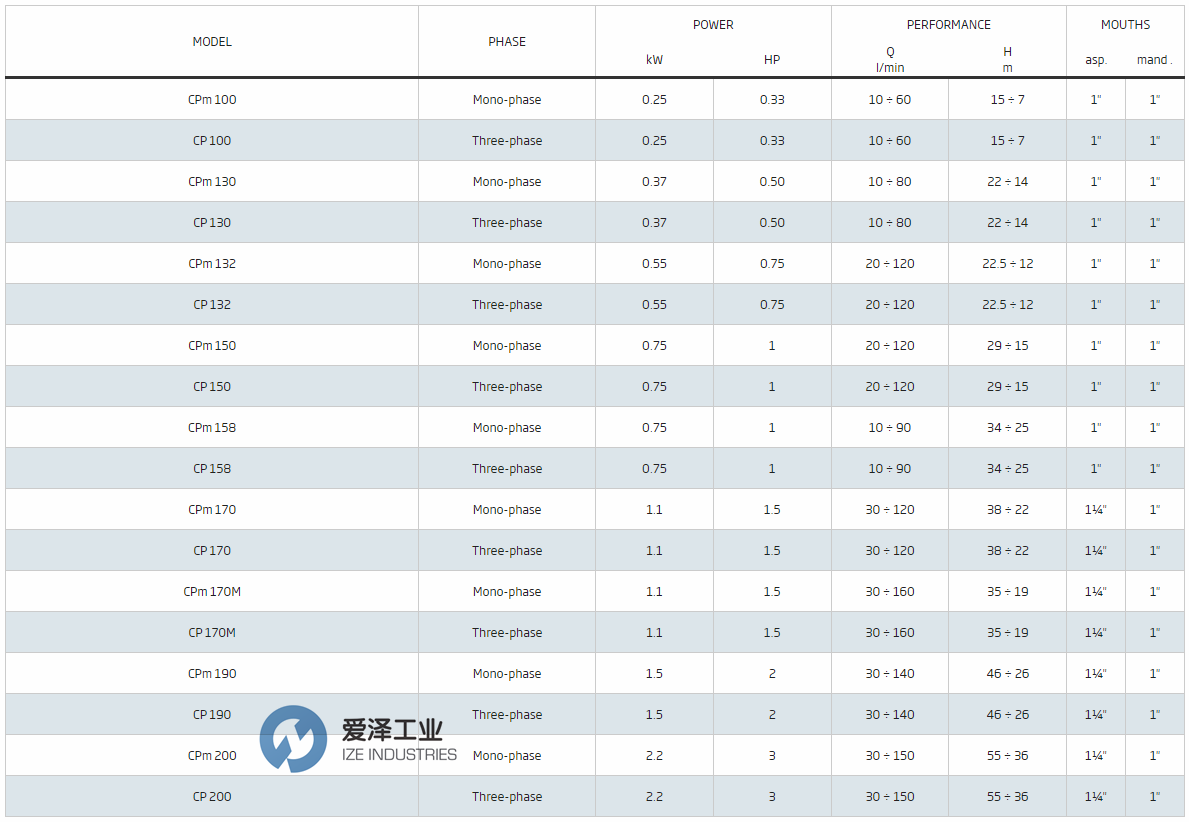This screenshot has width=1189, height=822.
Task: Click the PHASE column header
Action: tap(506, 41)
